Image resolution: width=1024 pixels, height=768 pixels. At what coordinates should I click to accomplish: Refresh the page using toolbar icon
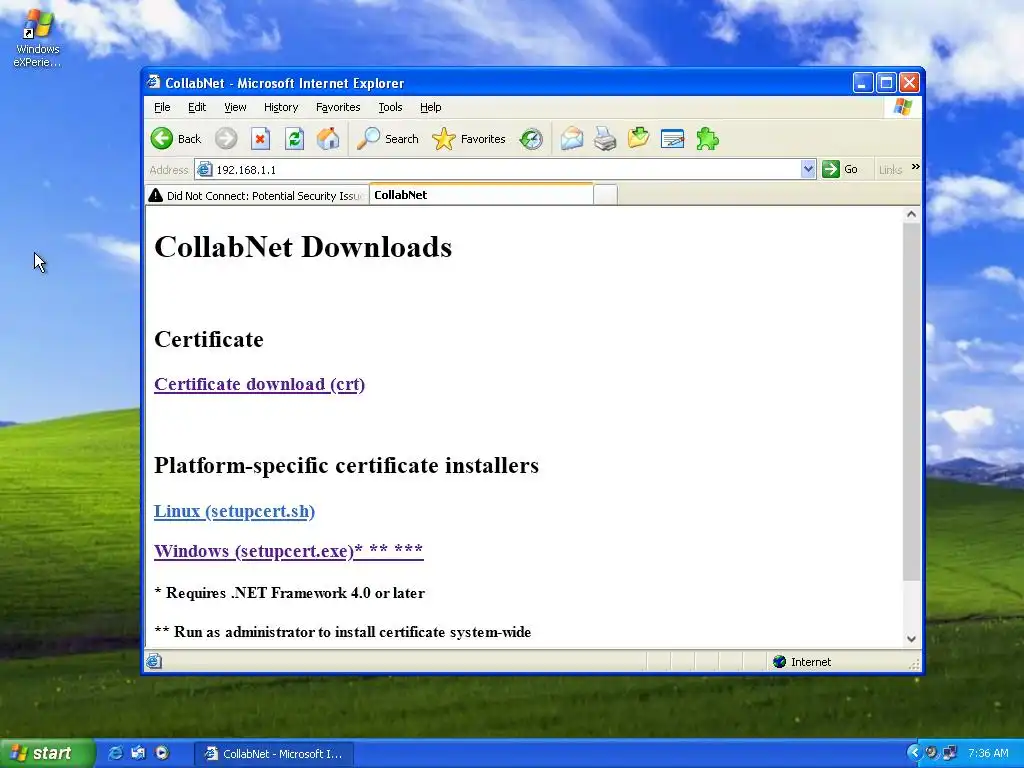(295, 138)
